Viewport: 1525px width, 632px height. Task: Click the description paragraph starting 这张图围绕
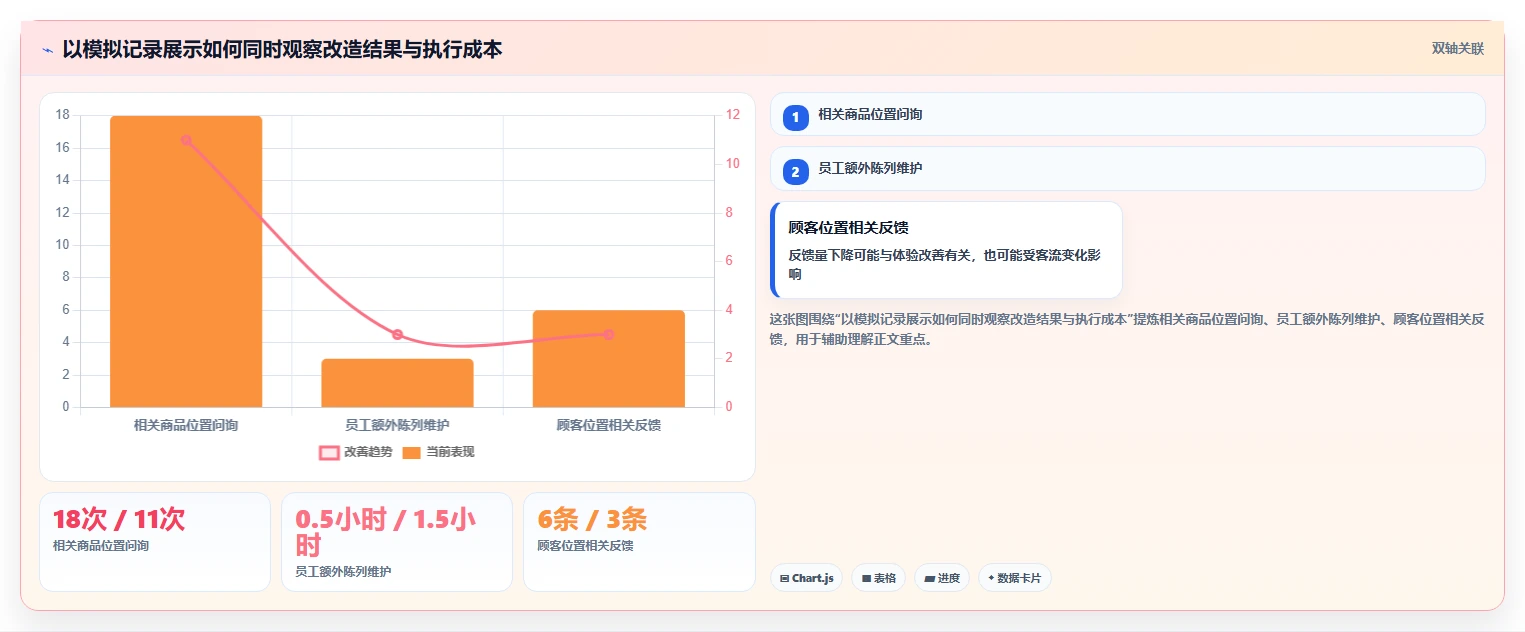pyautogui.click(x=1127, y=329)
